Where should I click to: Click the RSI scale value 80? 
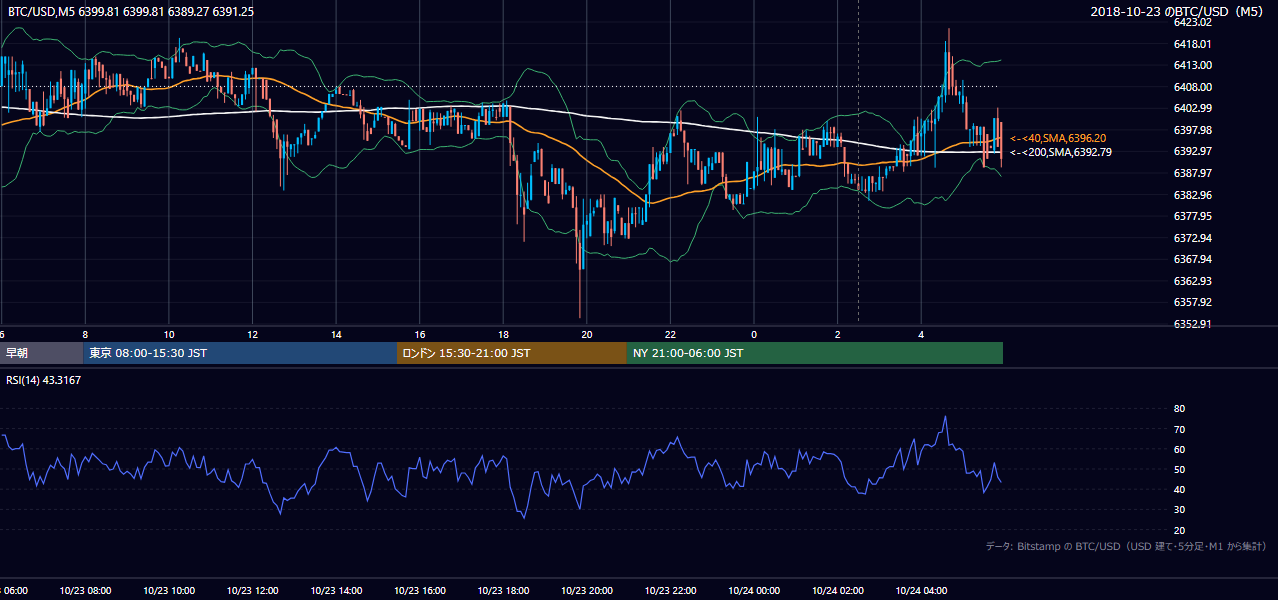(x=1180, y=409)
